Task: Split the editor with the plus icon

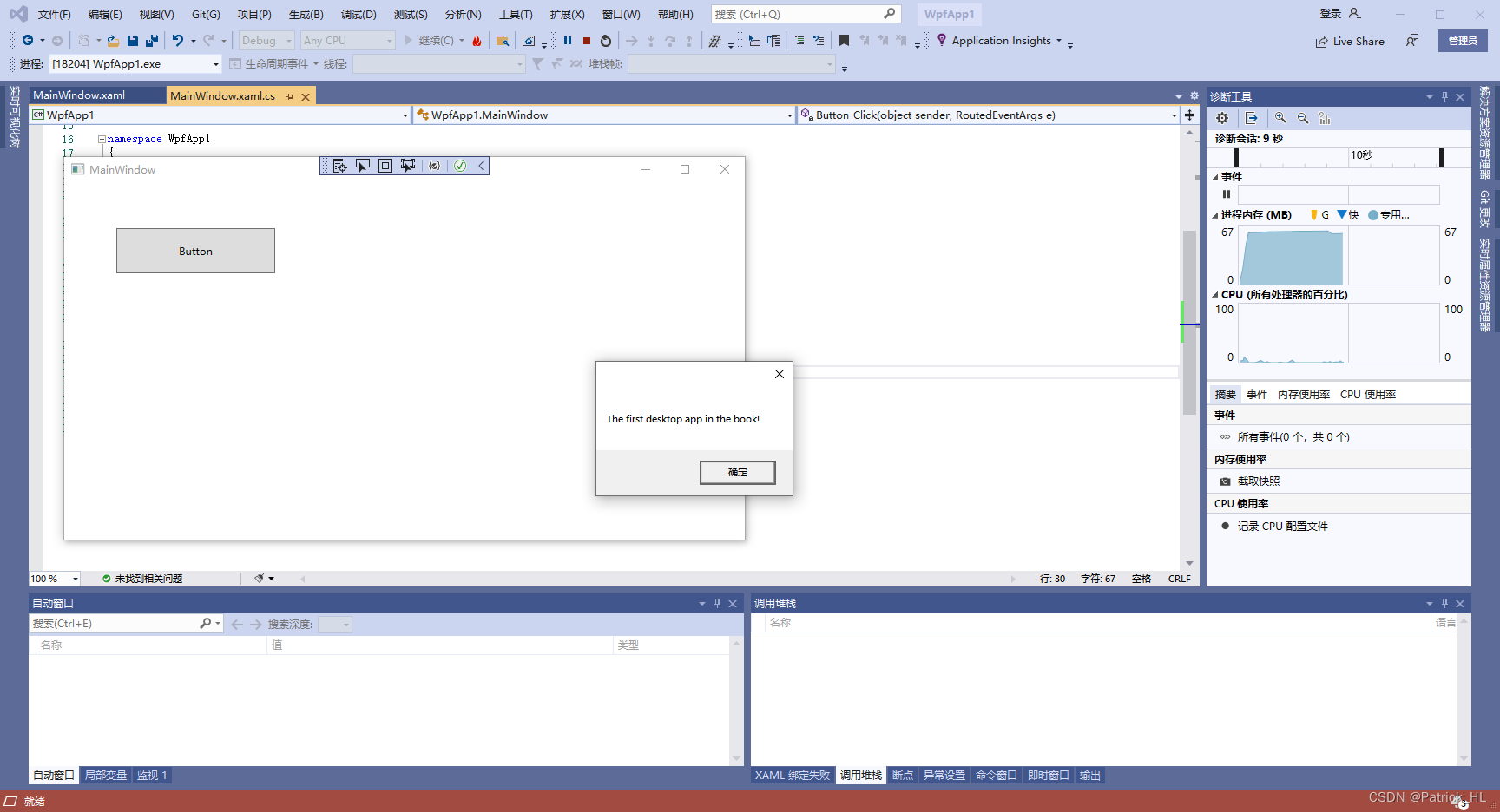Action: [1189, 115]
